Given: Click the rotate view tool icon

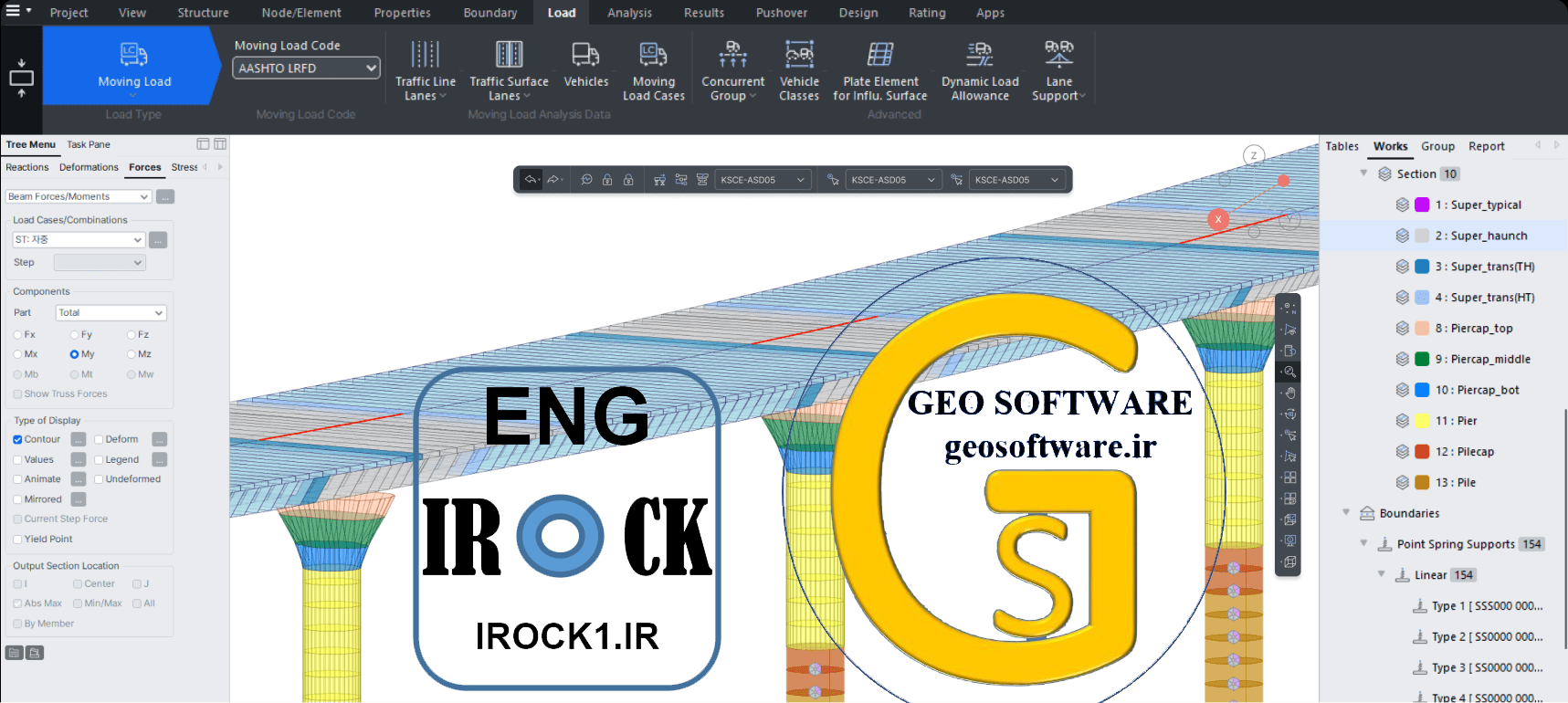Looking at the screenshot, I should [1289, 414].
